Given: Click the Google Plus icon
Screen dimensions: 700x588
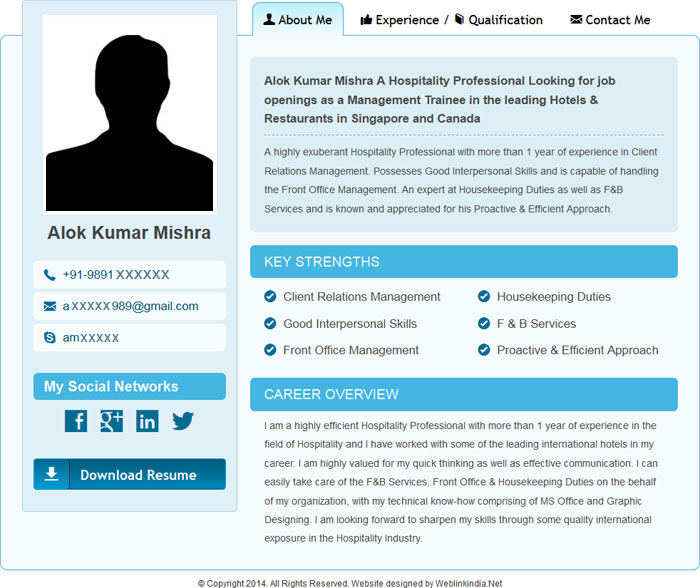Looking at the screenshot, I should pos(111,421).
